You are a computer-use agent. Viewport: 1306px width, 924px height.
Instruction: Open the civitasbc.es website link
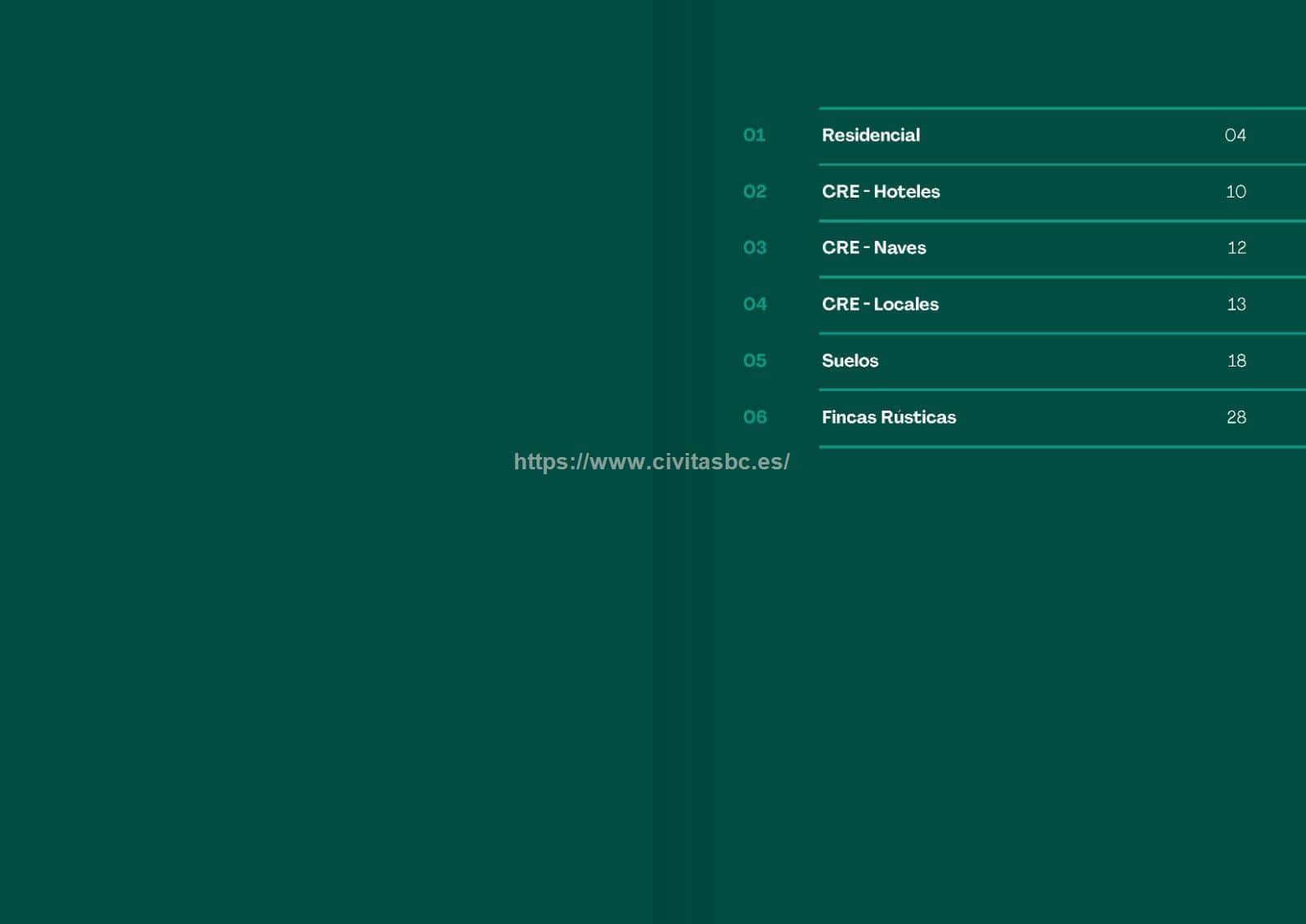651,462
